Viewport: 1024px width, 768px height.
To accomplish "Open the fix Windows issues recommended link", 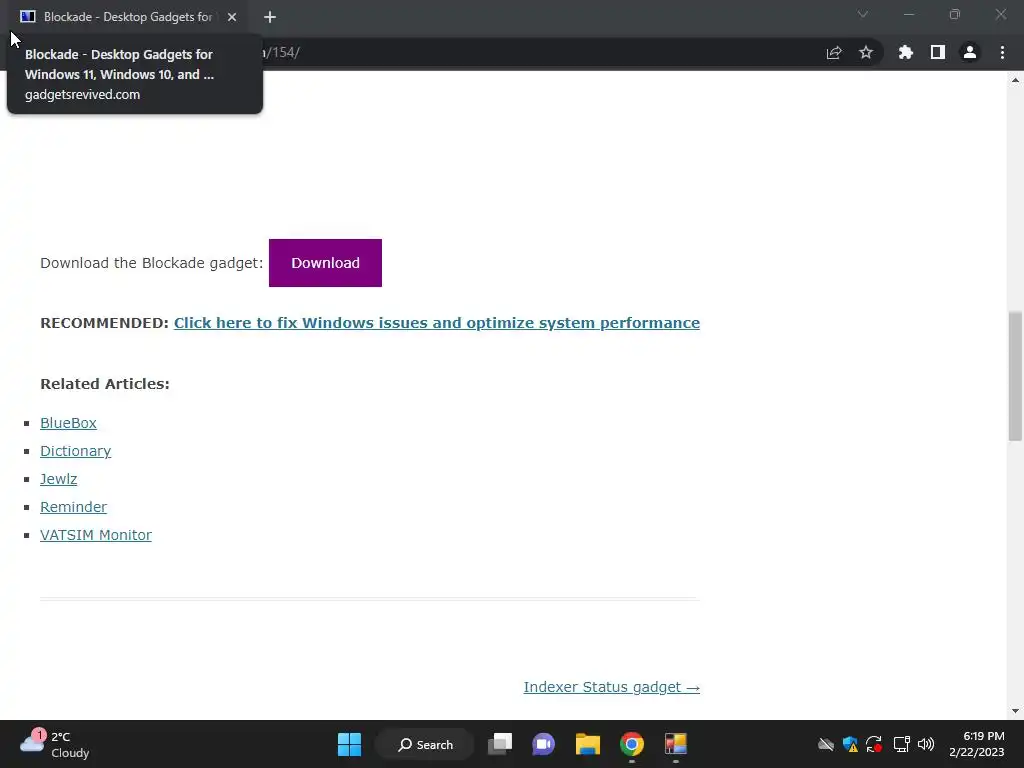I will 436,323.
